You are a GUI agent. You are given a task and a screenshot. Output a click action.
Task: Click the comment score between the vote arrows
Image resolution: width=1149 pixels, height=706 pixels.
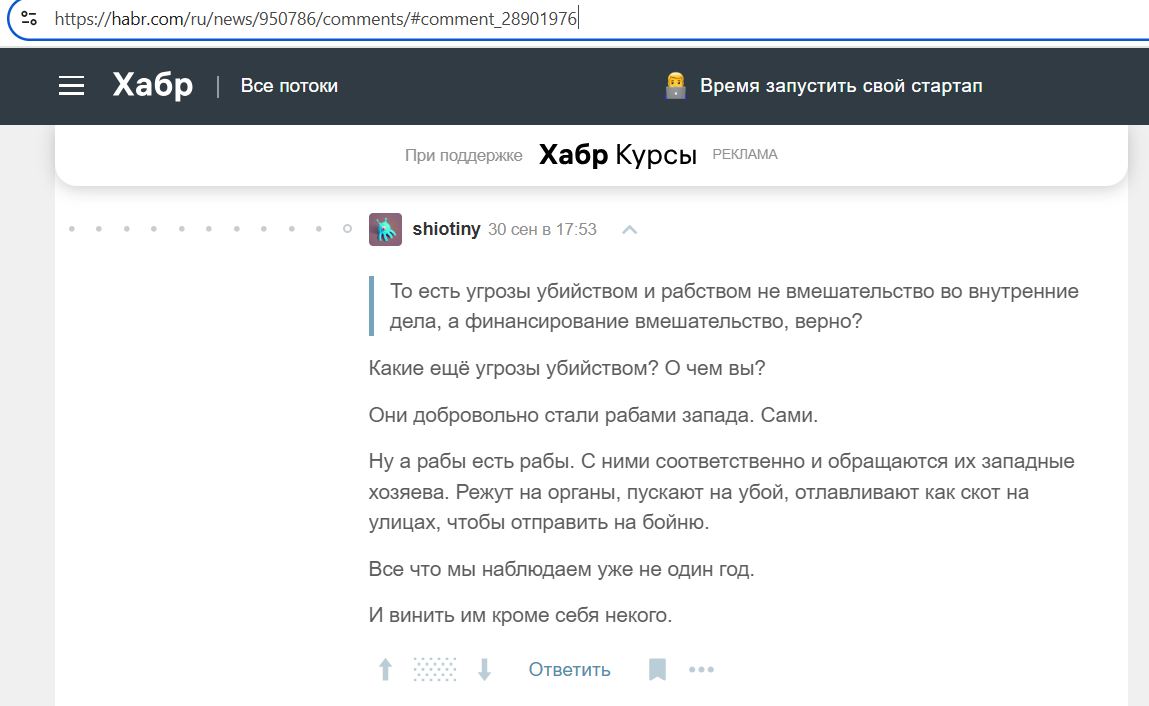tap(435, 669)
